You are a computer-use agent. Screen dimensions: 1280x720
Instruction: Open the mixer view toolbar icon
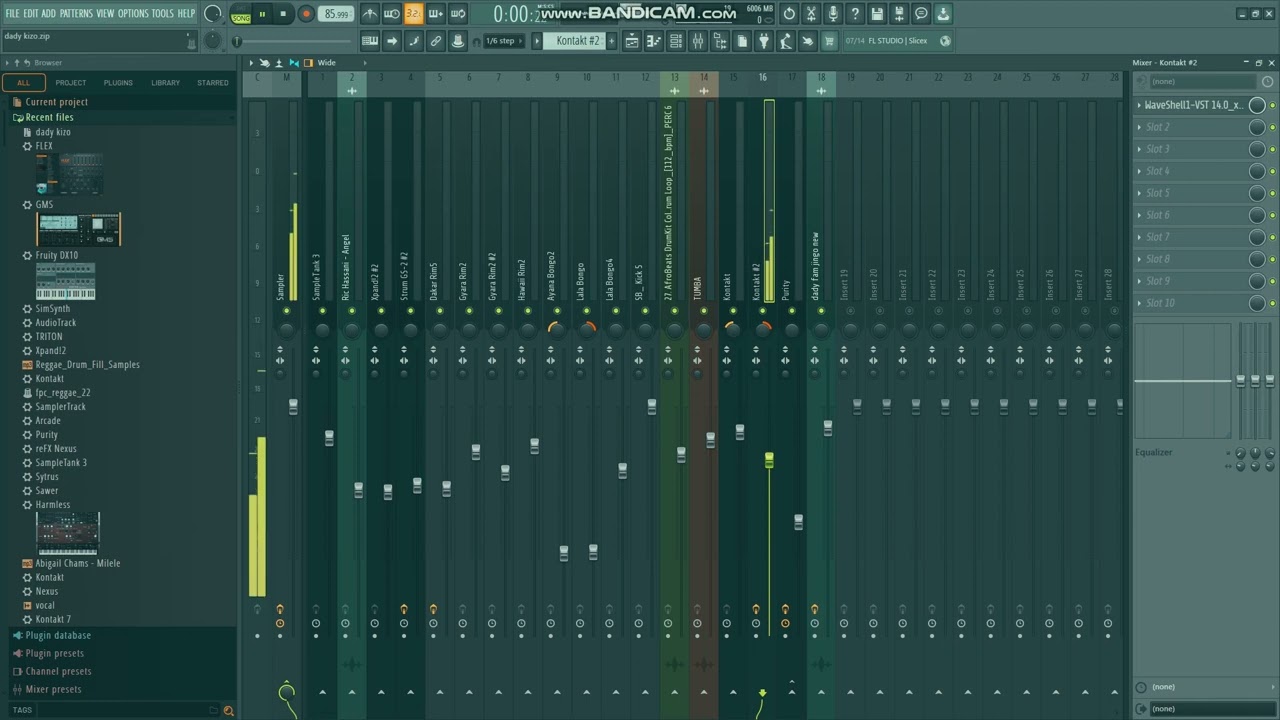pyautogui.click(x=698, y=41)
